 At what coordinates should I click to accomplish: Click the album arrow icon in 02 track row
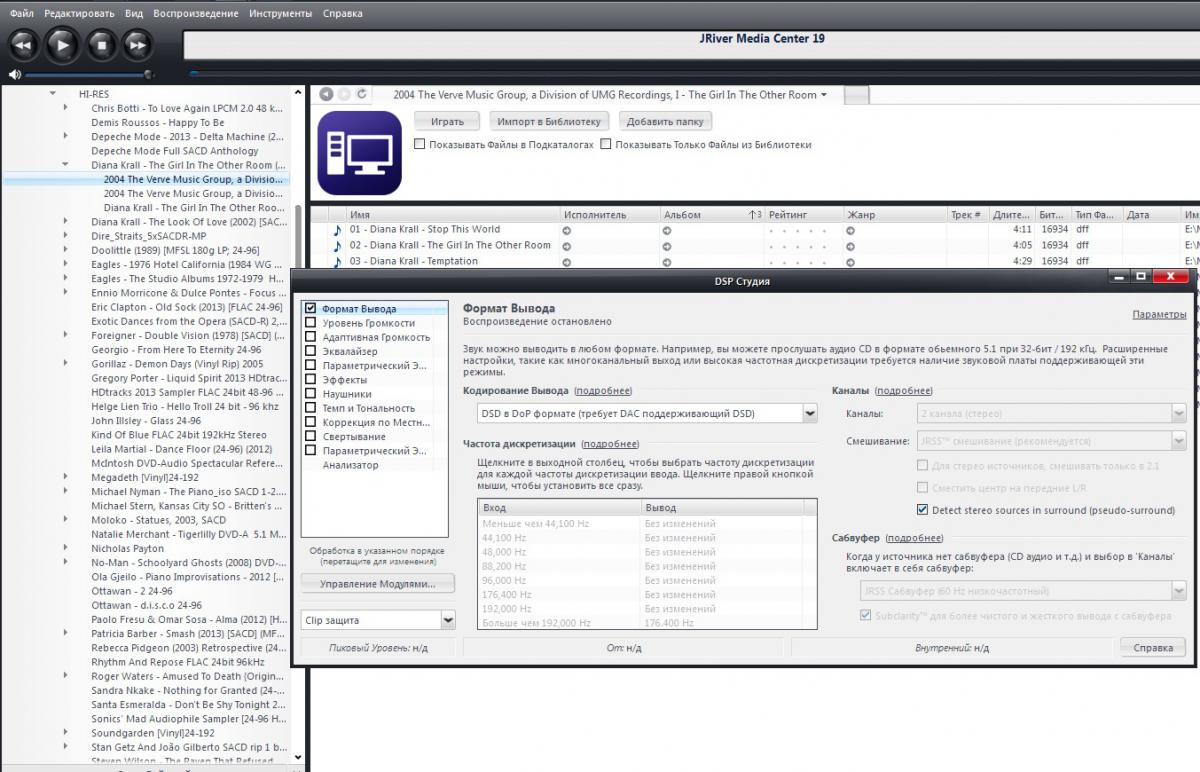(x=667, y=246)
